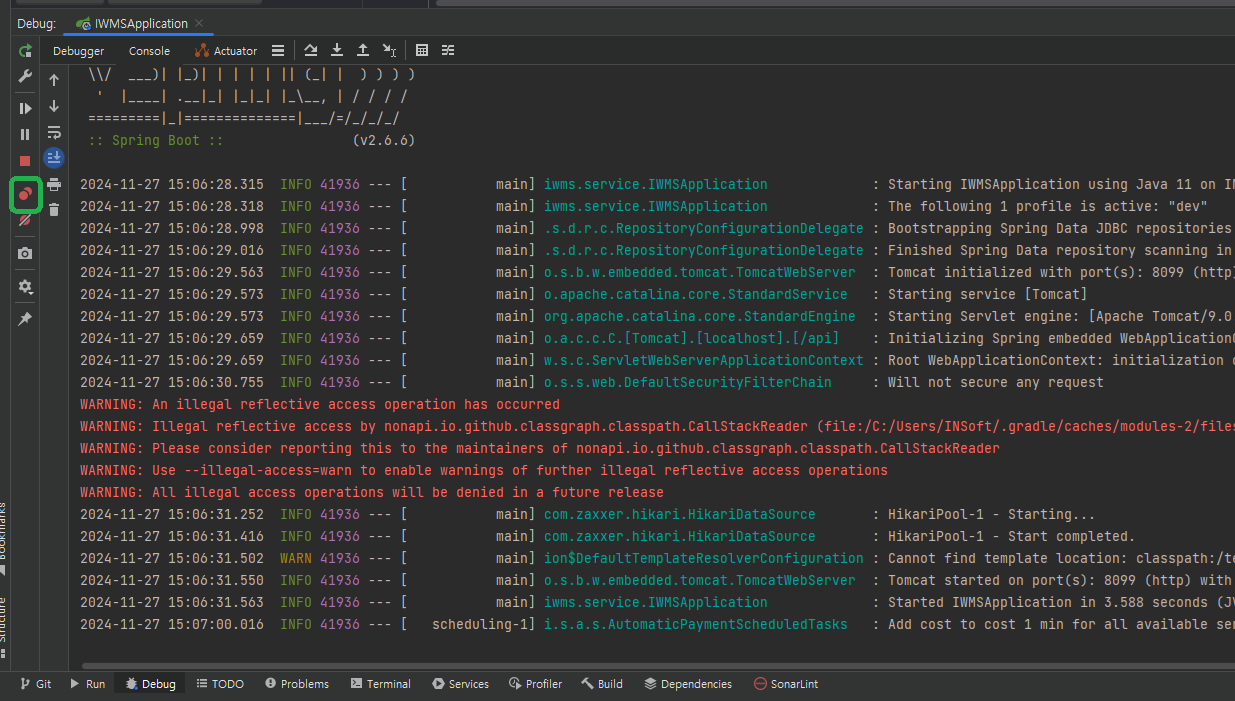Pin the debug tab
The height and width of the screenshot is (701, 1235).
pos(25,319)
